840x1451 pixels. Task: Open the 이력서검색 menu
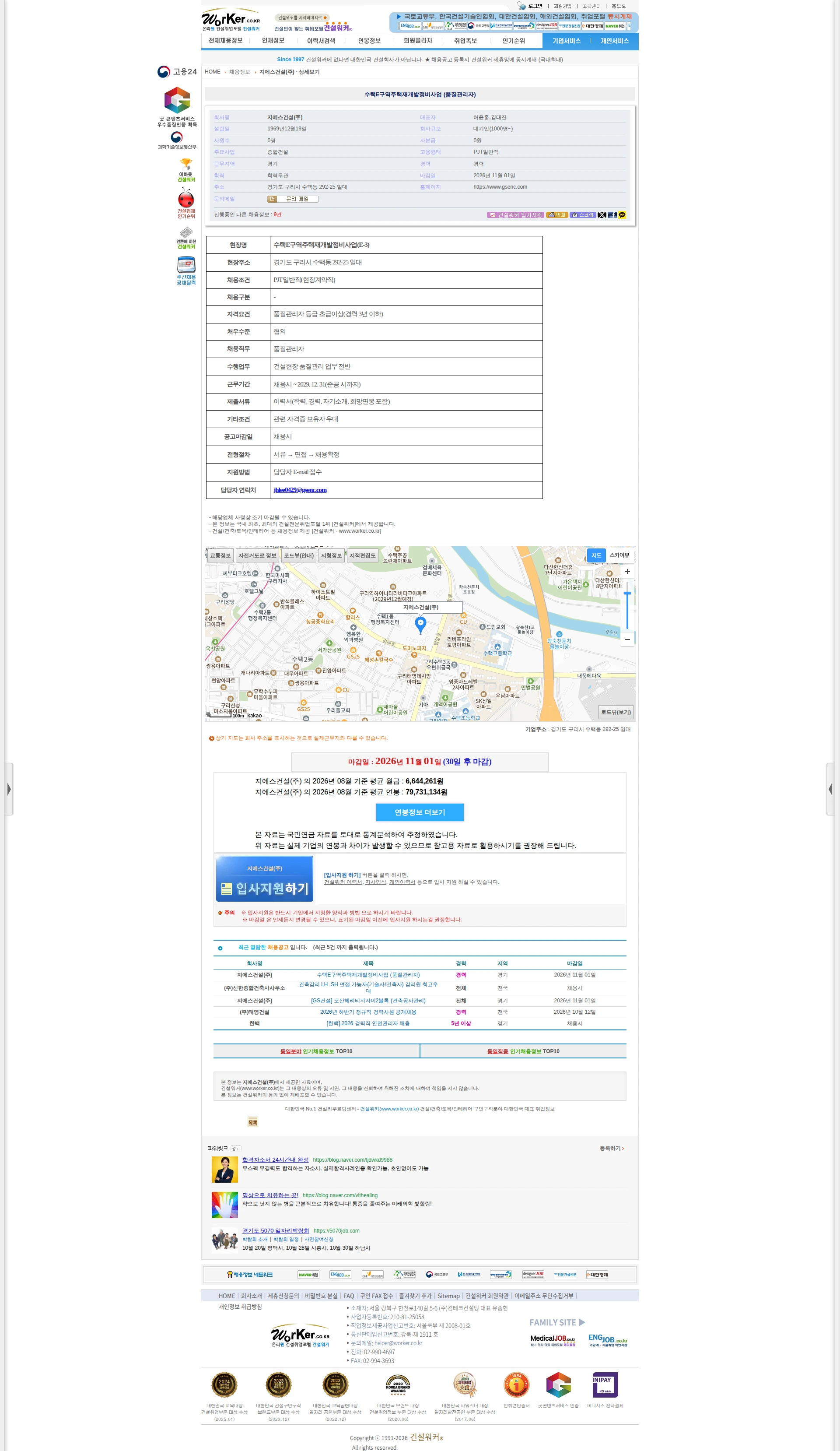[321, 41]
